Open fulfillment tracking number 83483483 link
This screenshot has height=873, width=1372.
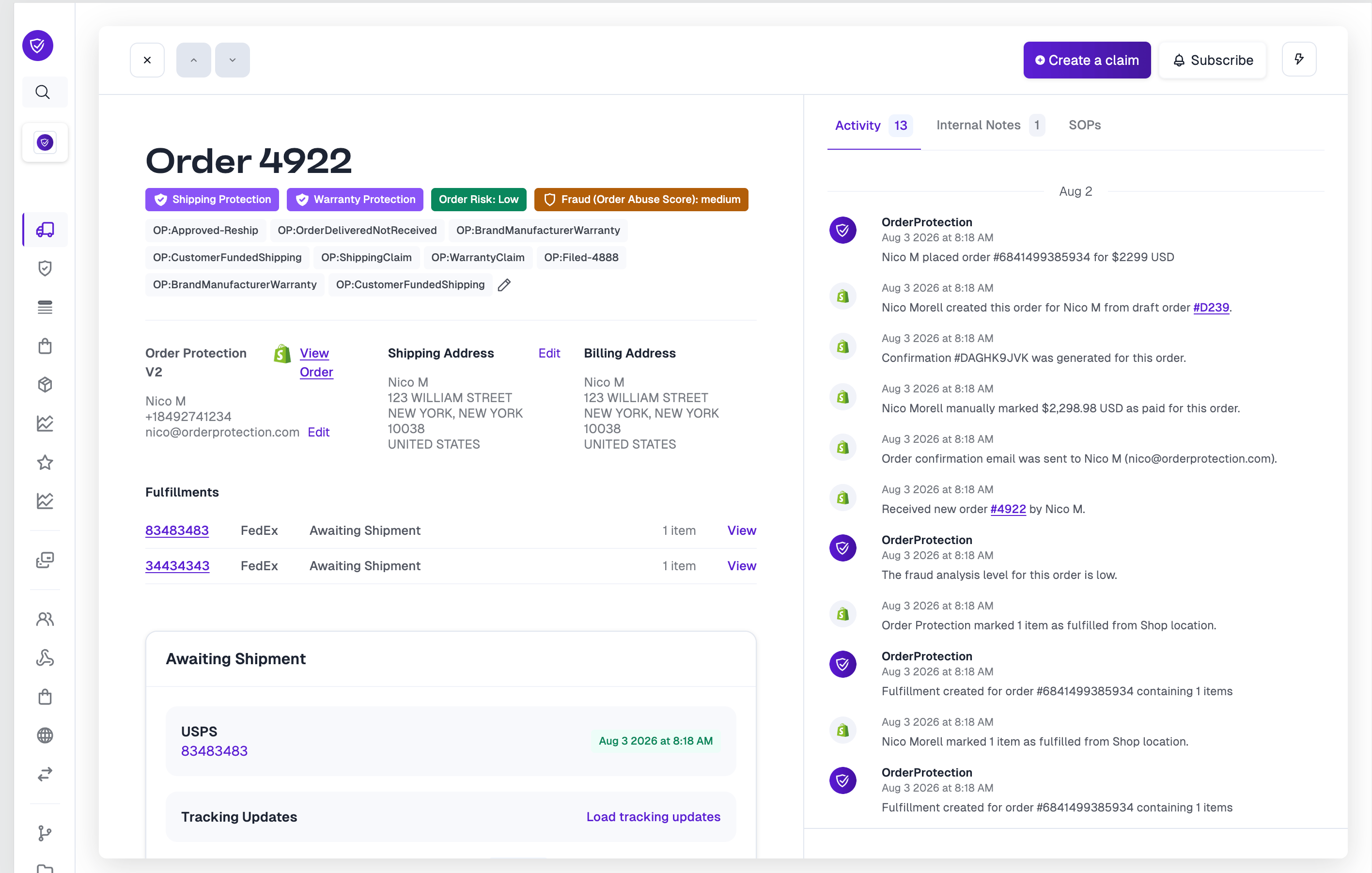click(x=177, y=530)
